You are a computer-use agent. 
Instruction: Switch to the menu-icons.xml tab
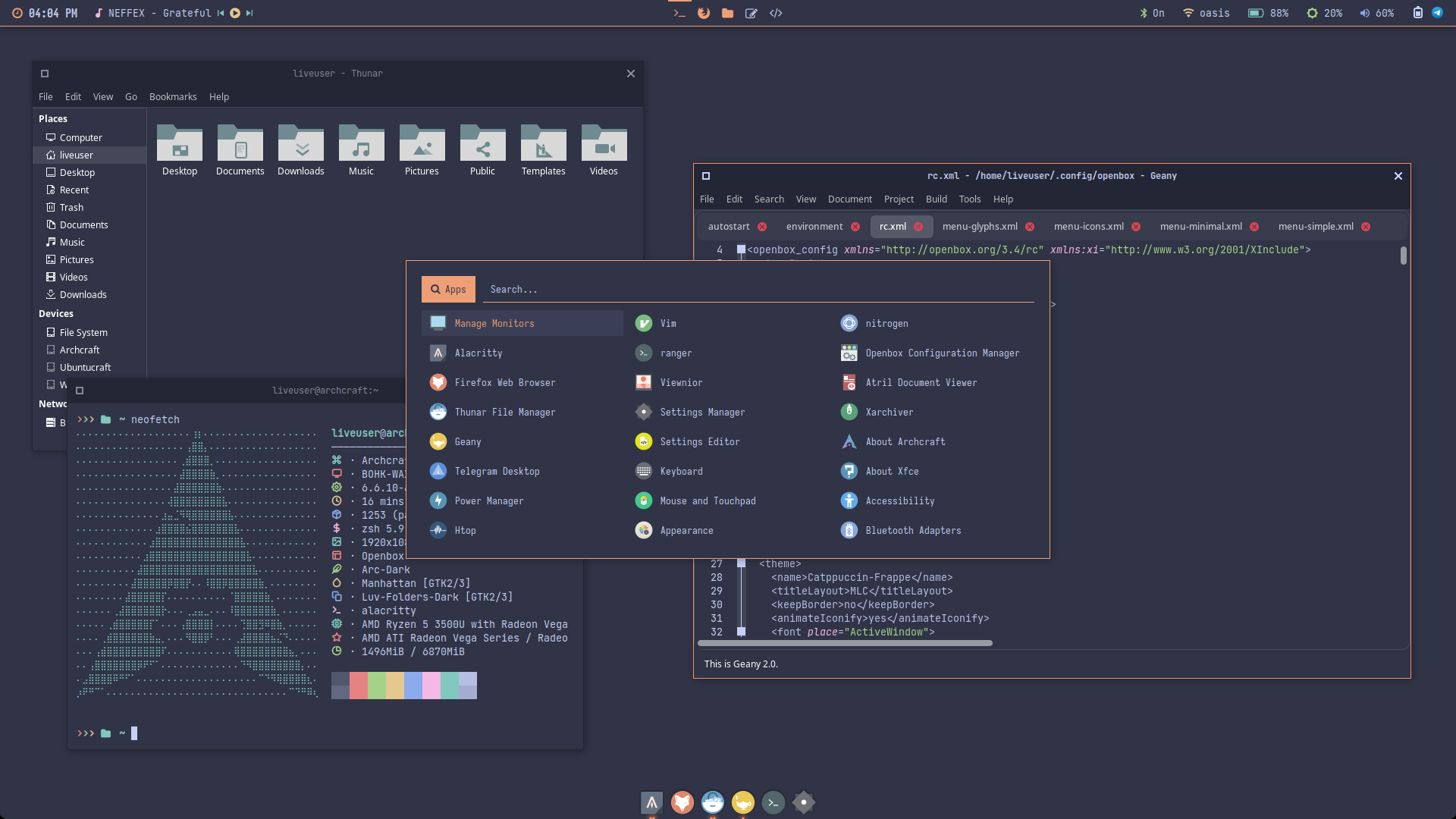pos(1088,227)
